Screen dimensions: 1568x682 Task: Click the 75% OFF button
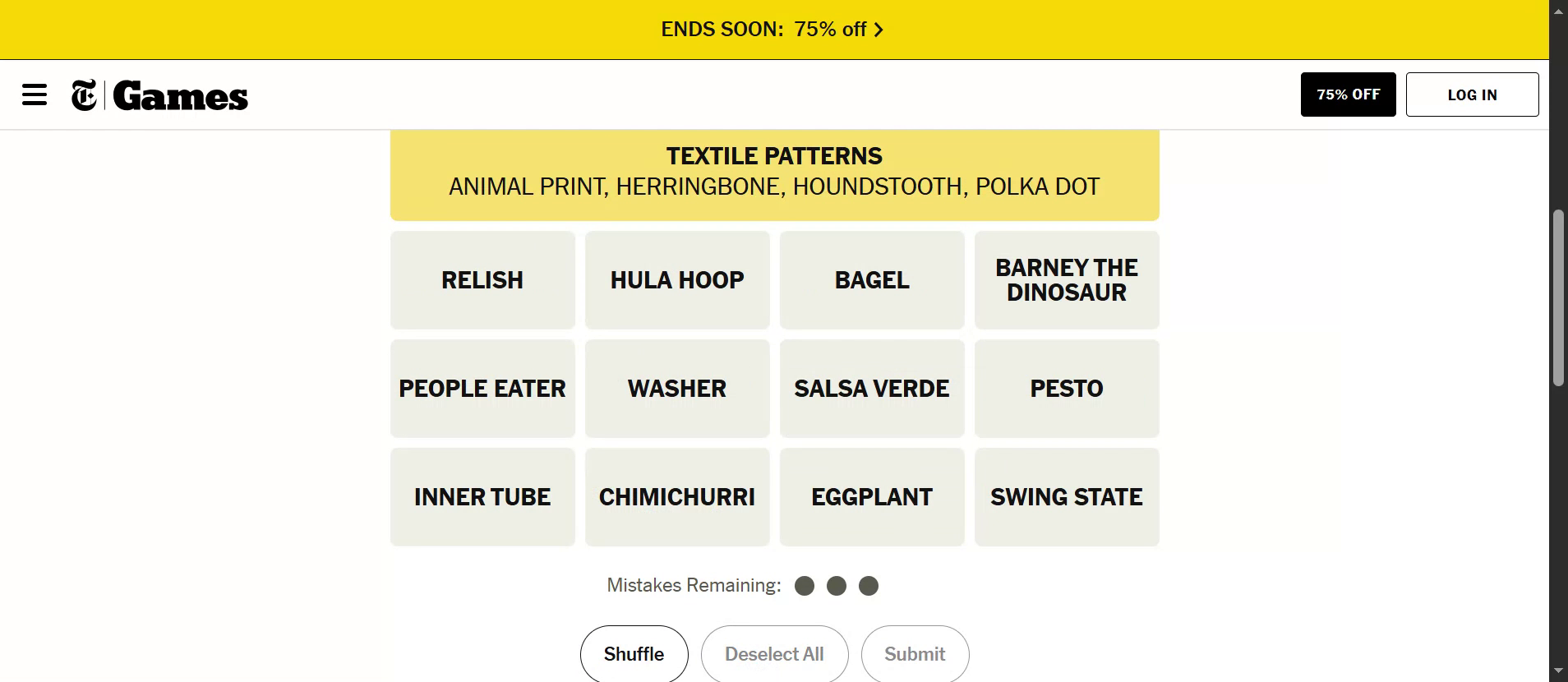1348,94
